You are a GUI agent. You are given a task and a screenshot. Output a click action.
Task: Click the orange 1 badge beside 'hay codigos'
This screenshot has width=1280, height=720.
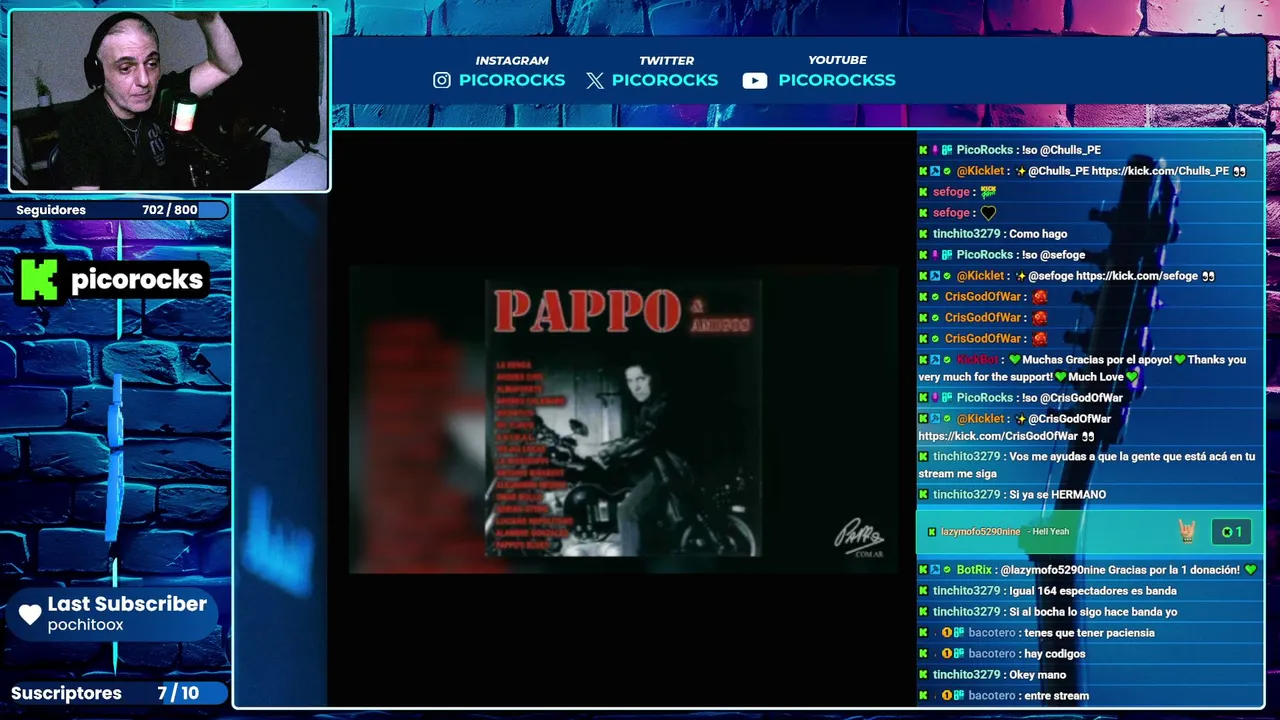tap(946, 654)
